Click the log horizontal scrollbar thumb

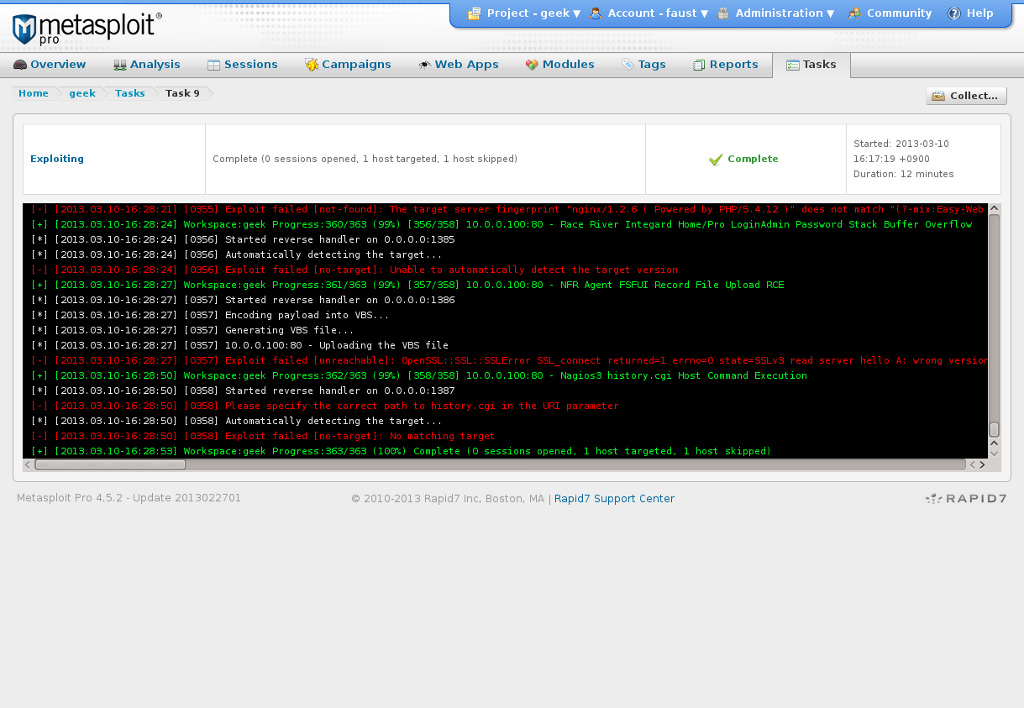tap(110, 464)
